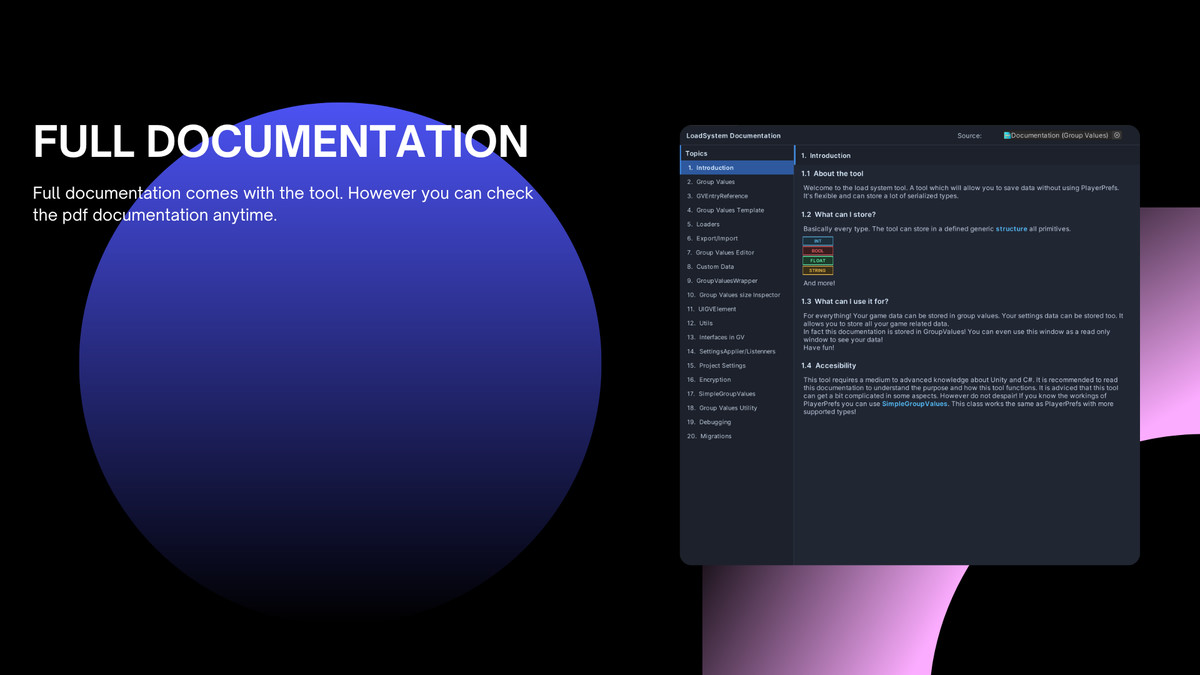Open topic 11. UIGVElement

point(737,309)
